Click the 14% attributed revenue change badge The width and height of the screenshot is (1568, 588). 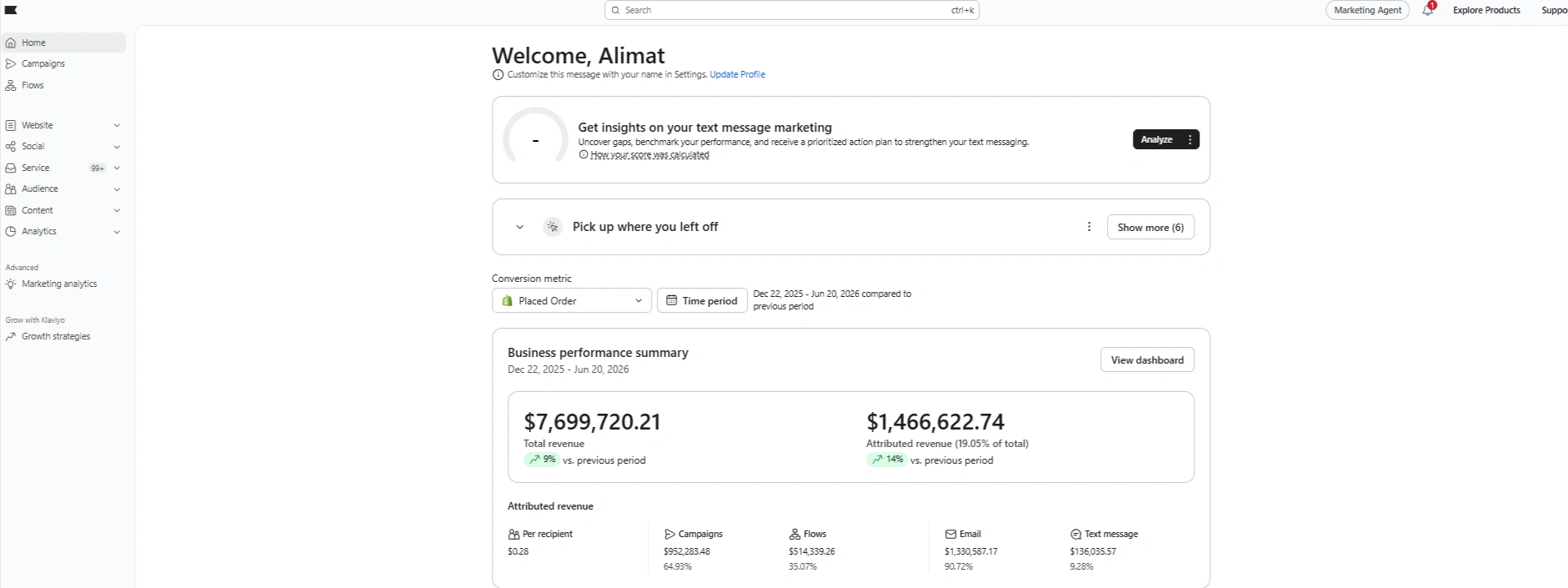pyautogui.click(x=887, y=460)
